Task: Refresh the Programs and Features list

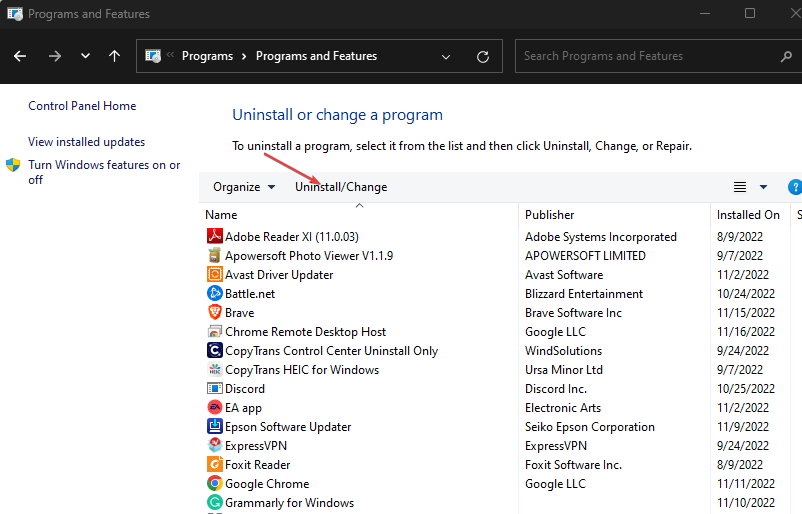Action: pos(483,56)
